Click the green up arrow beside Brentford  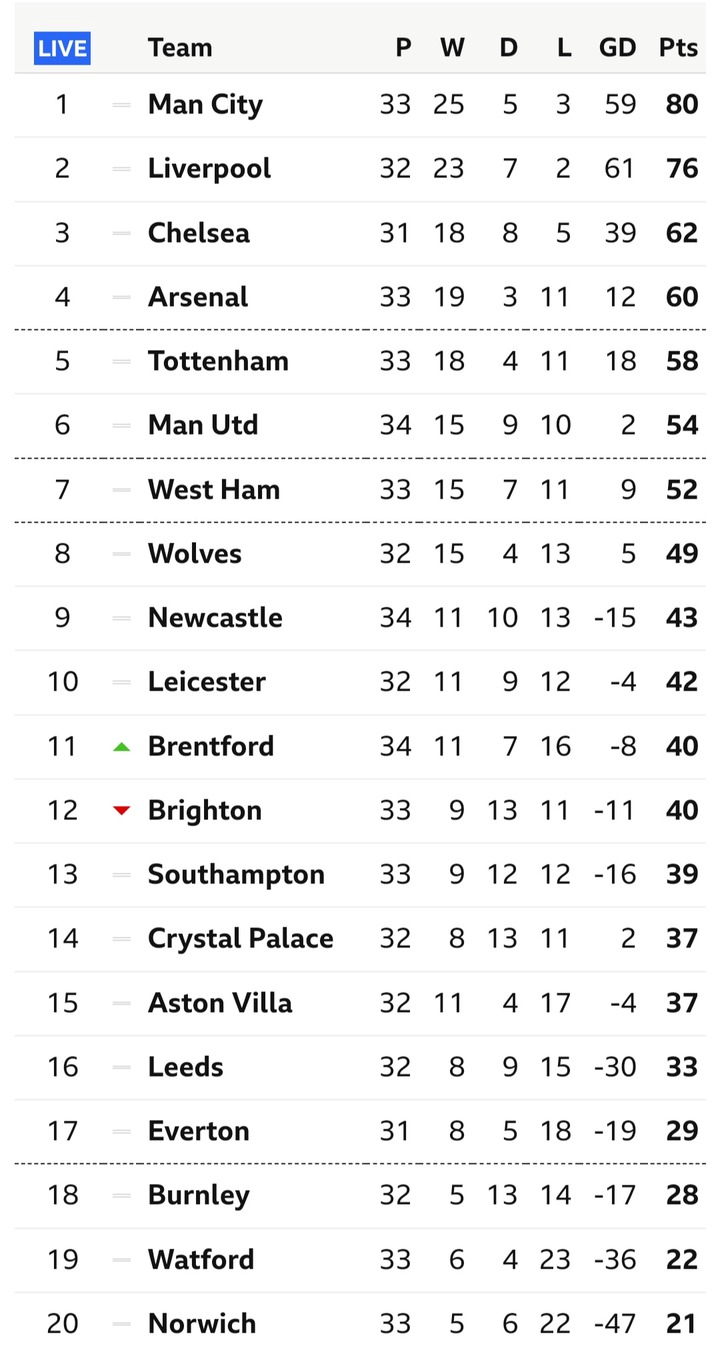click(x=122, y=746)
